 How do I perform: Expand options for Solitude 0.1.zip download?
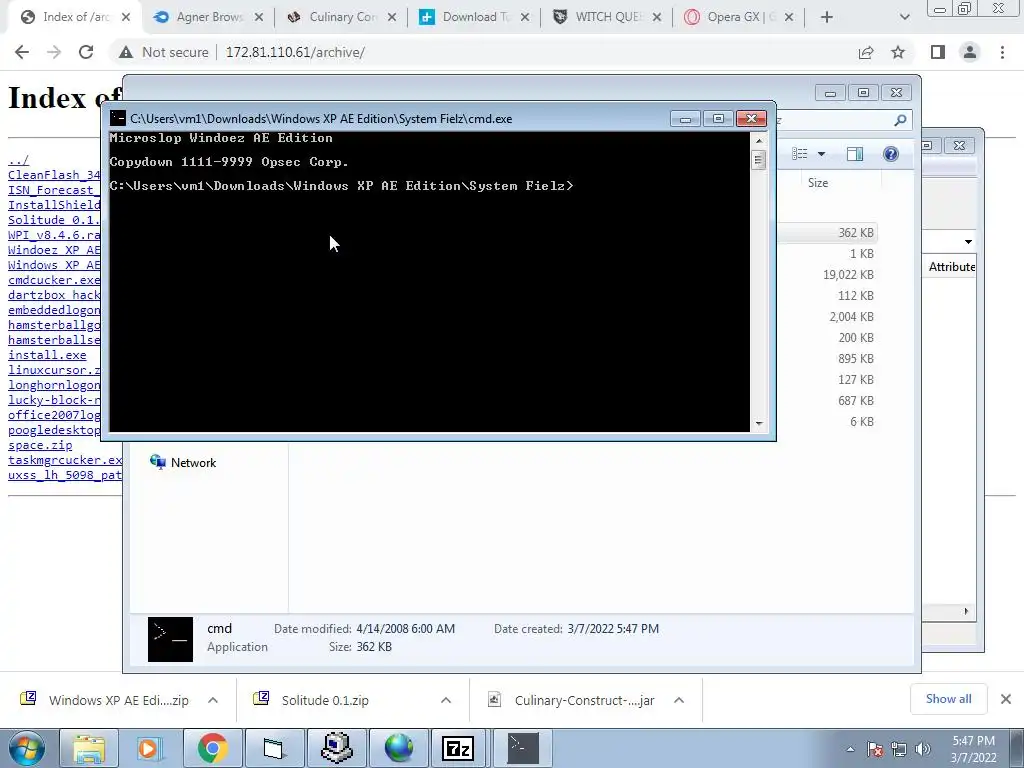tap(446, 700)
